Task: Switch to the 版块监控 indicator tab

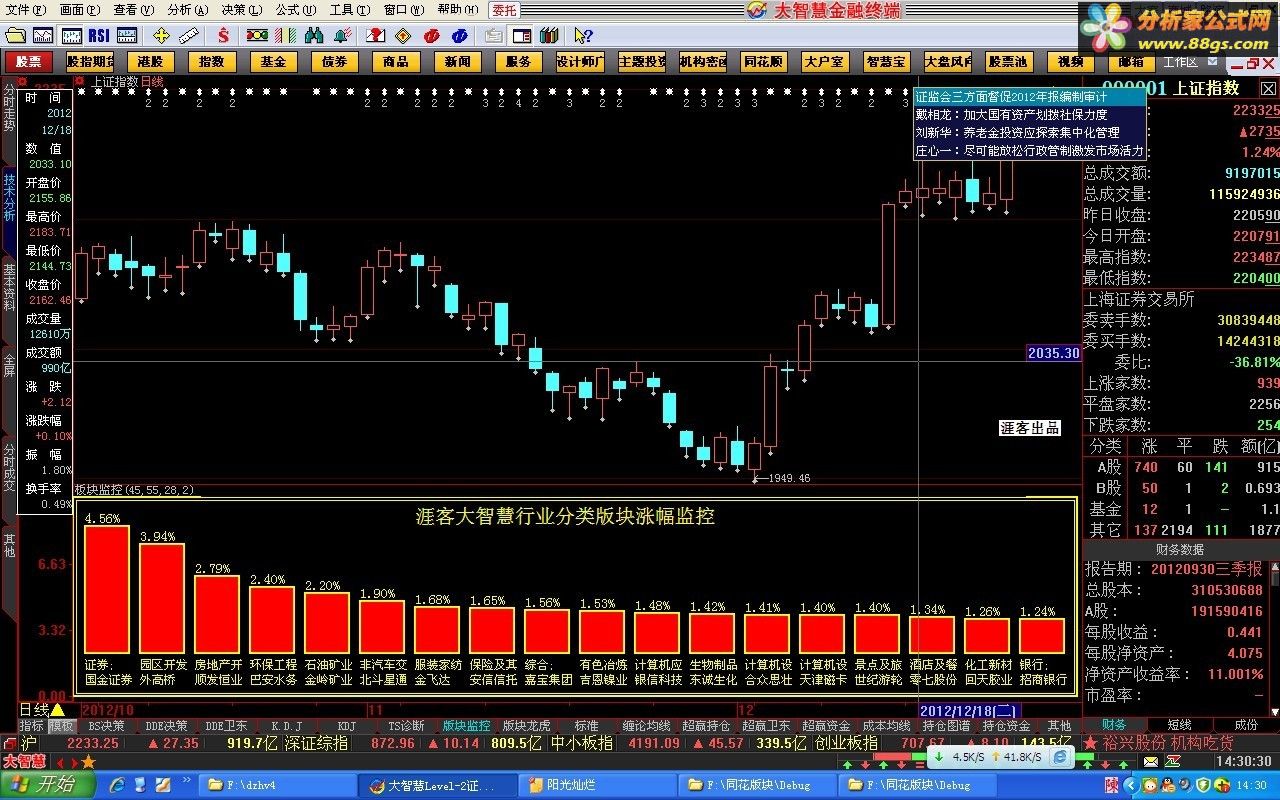Action: click(466, 725)
